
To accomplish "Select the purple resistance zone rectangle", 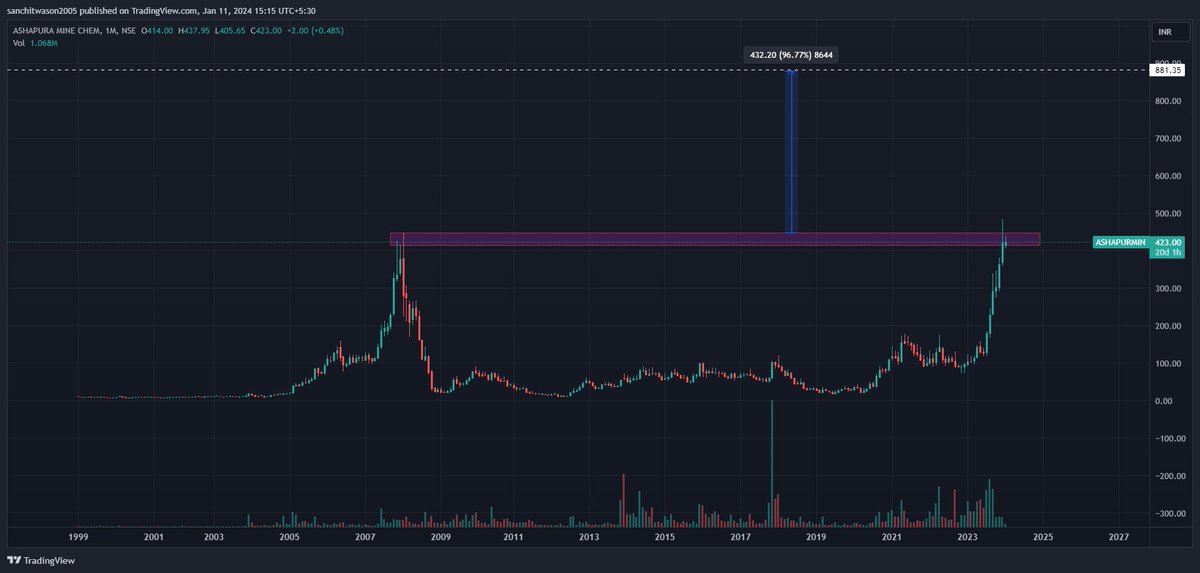I will click(714, 239).
